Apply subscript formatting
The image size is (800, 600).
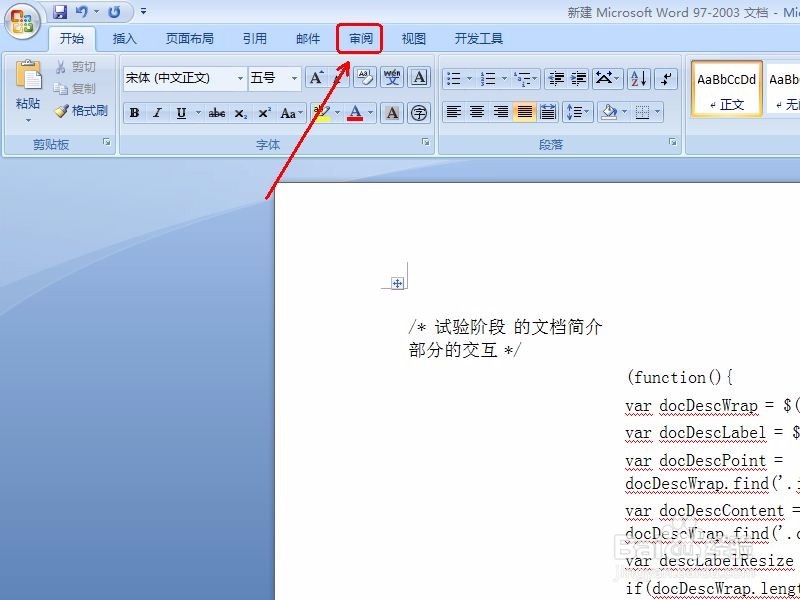(240, 113)
